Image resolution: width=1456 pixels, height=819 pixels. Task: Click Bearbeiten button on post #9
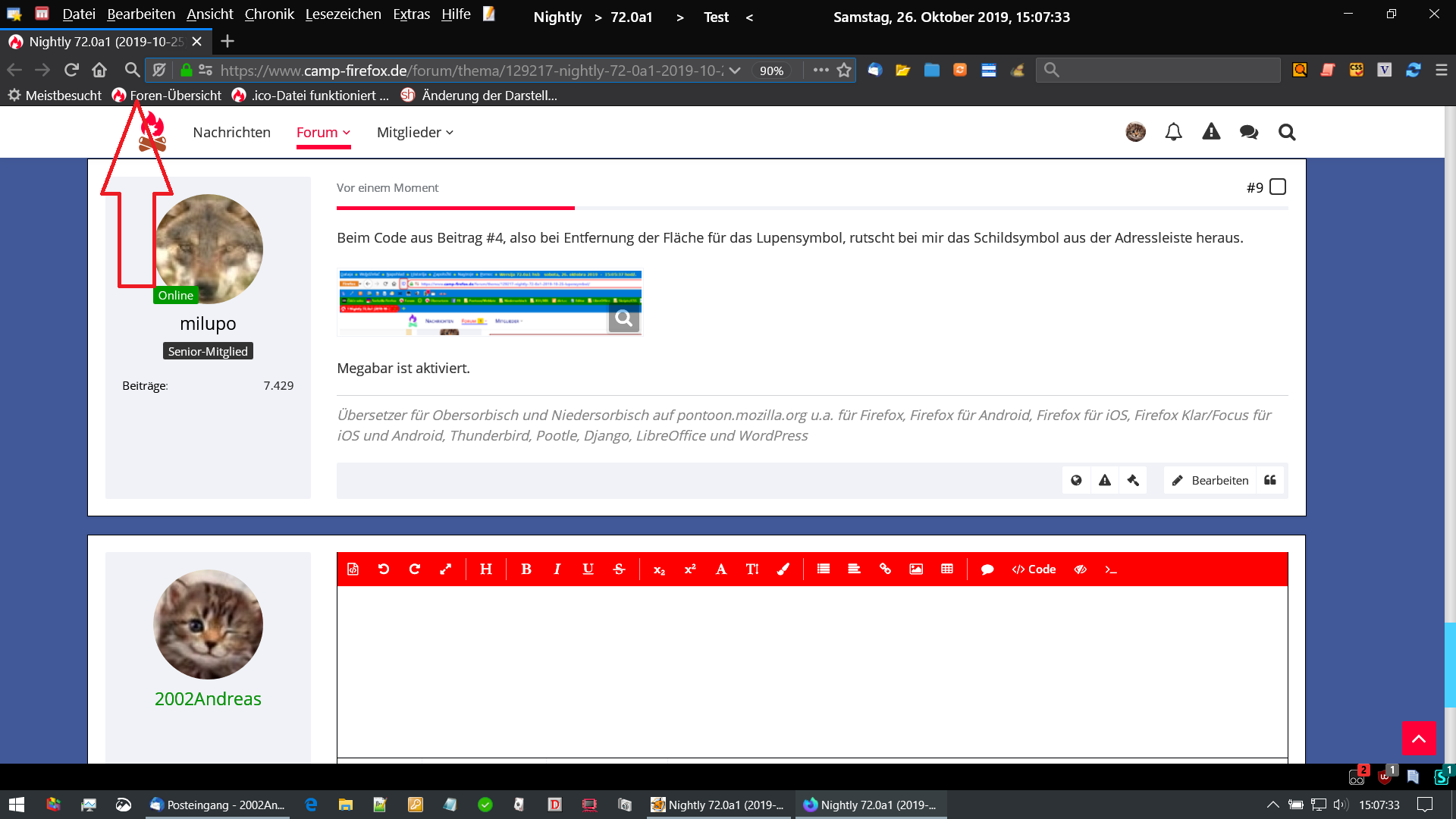pyautogui.click(x=1210, y=480)
